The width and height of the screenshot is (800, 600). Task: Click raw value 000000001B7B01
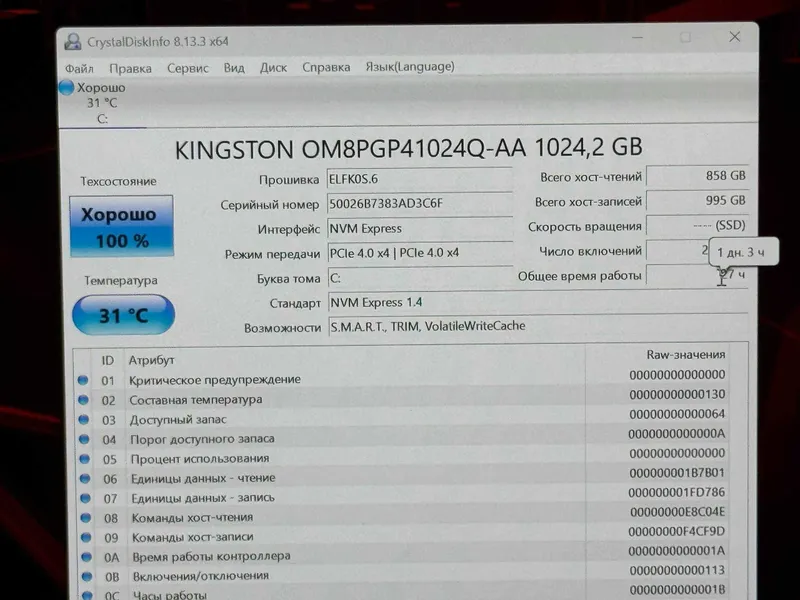pos(677,473)
